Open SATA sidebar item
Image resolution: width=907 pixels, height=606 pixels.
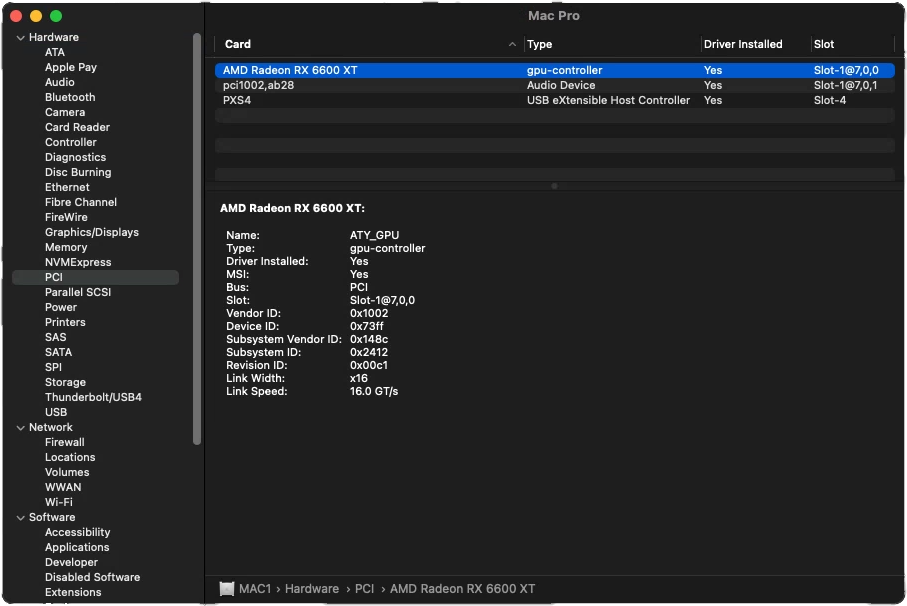(x=58, y=353)
